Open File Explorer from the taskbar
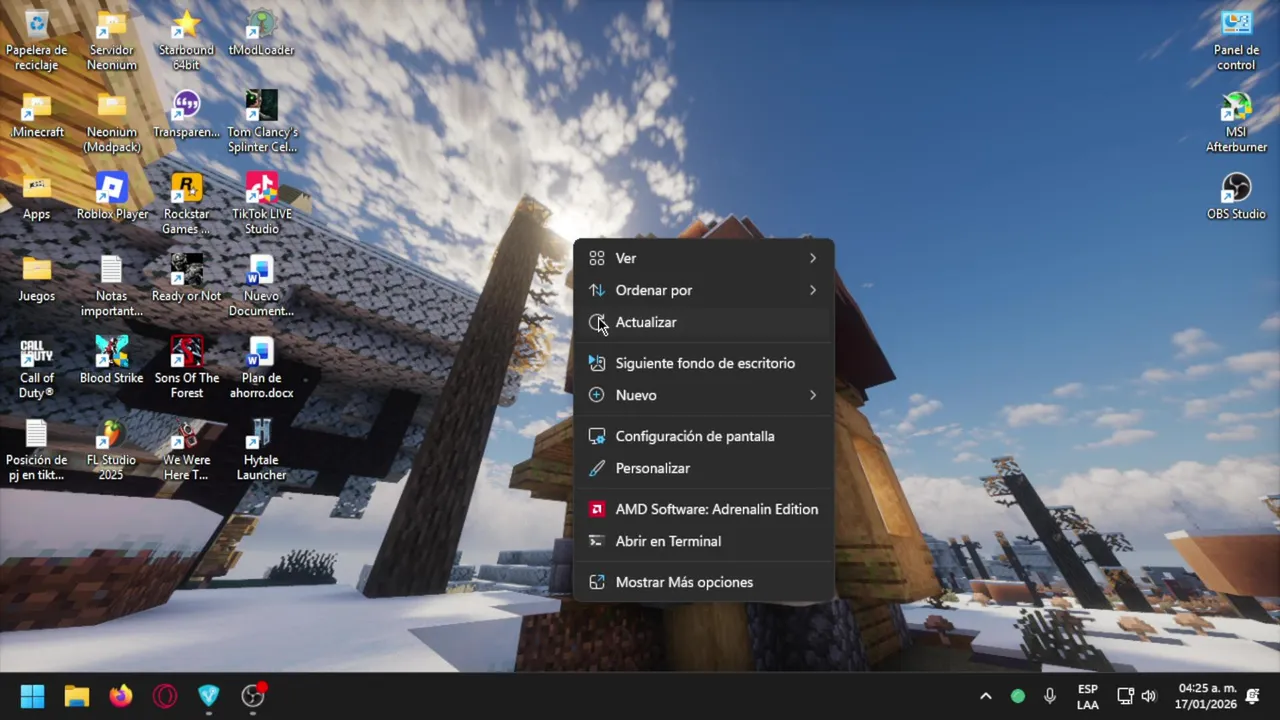Screen dimensions: 1280x720 77,696
